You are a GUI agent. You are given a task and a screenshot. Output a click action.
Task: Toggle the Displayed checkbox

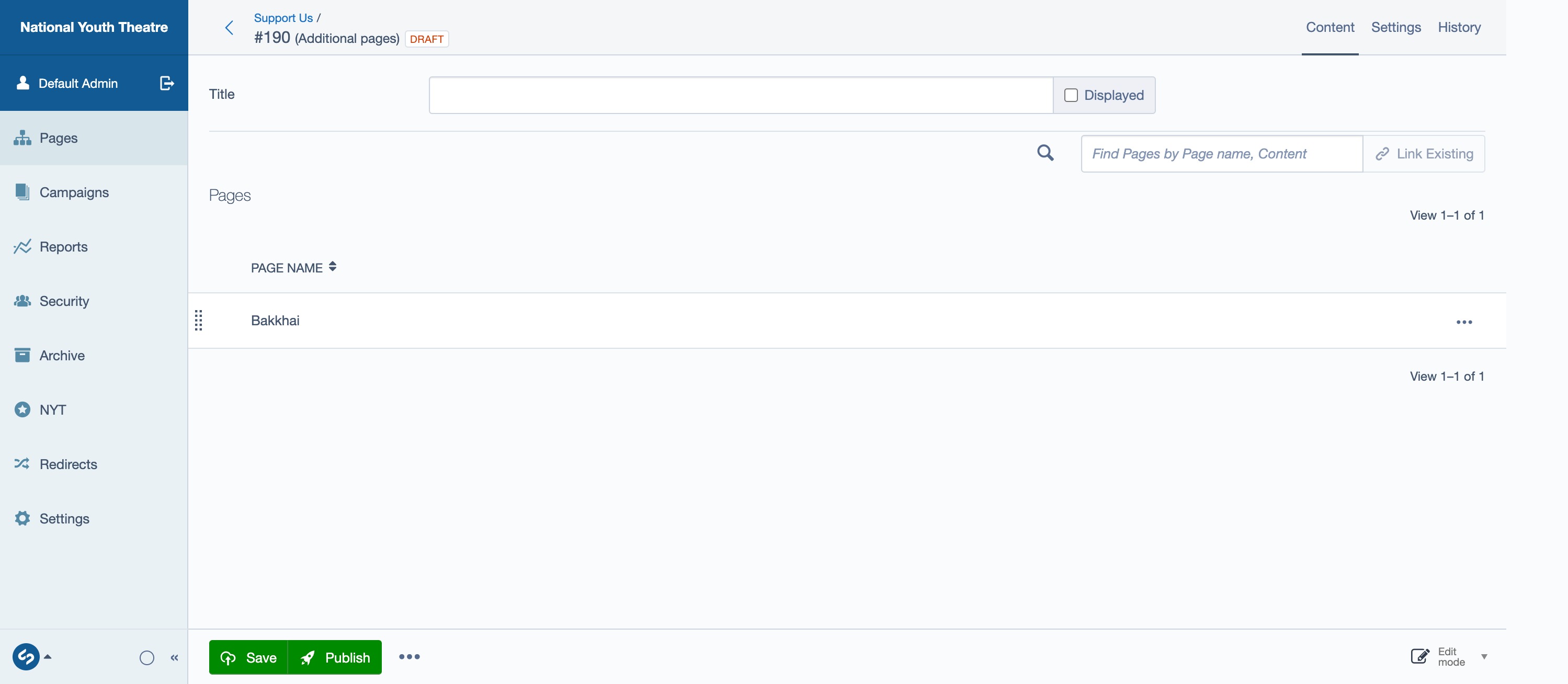click(1071, 95)
